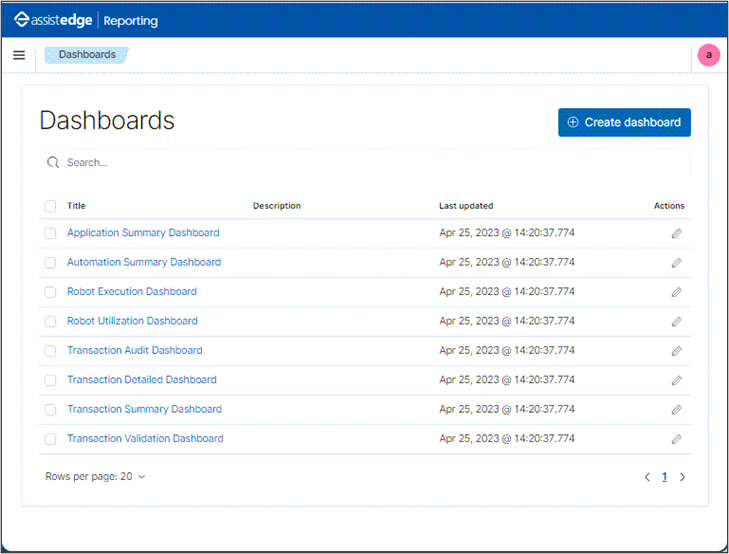This screenshot has width=729, height=554.
Task: Open the hamburger navigation menu
Action: point(19,55)
